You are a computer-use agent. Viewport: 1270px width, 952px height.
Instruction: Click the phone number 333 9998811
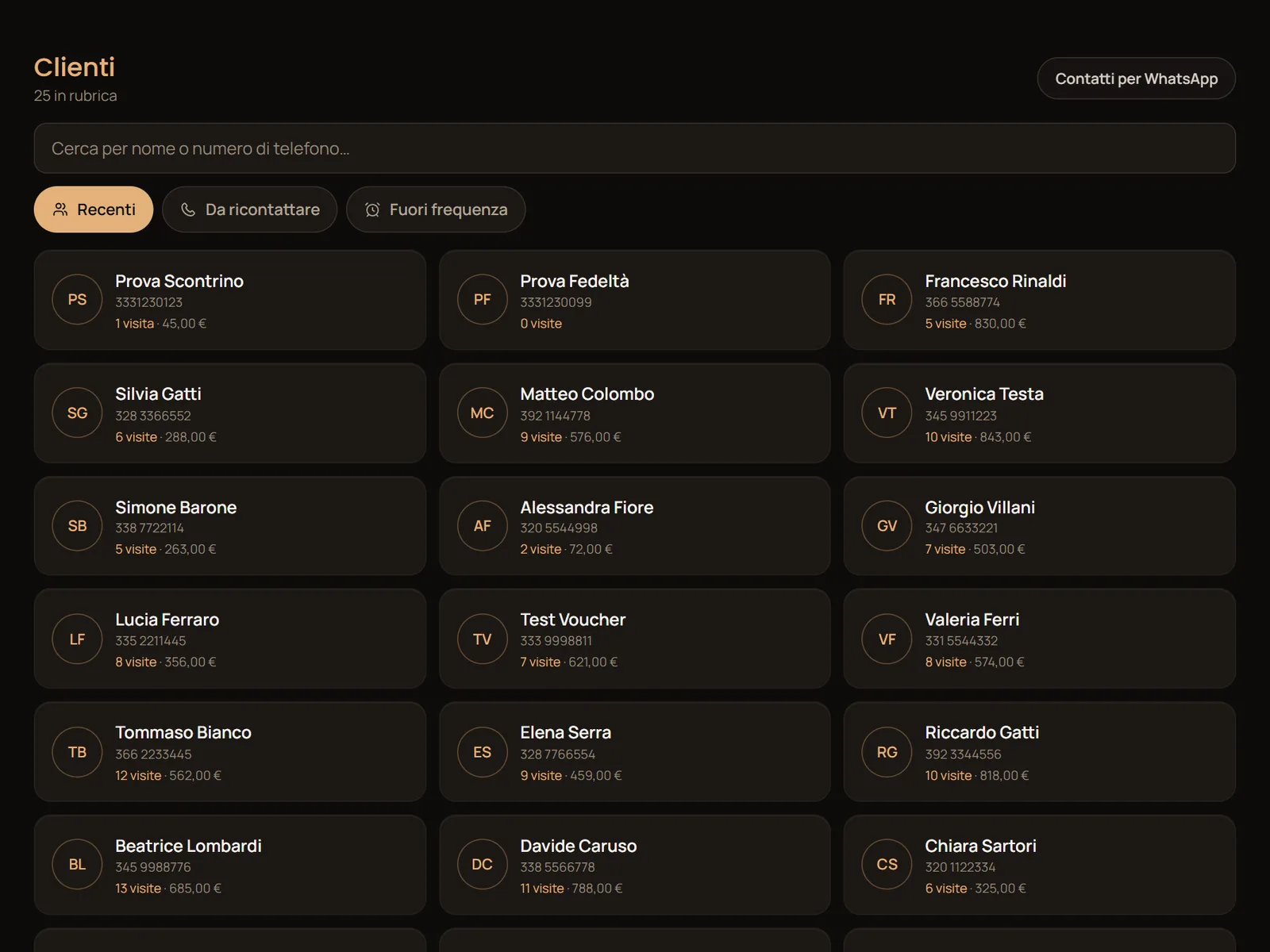point(556,641)
